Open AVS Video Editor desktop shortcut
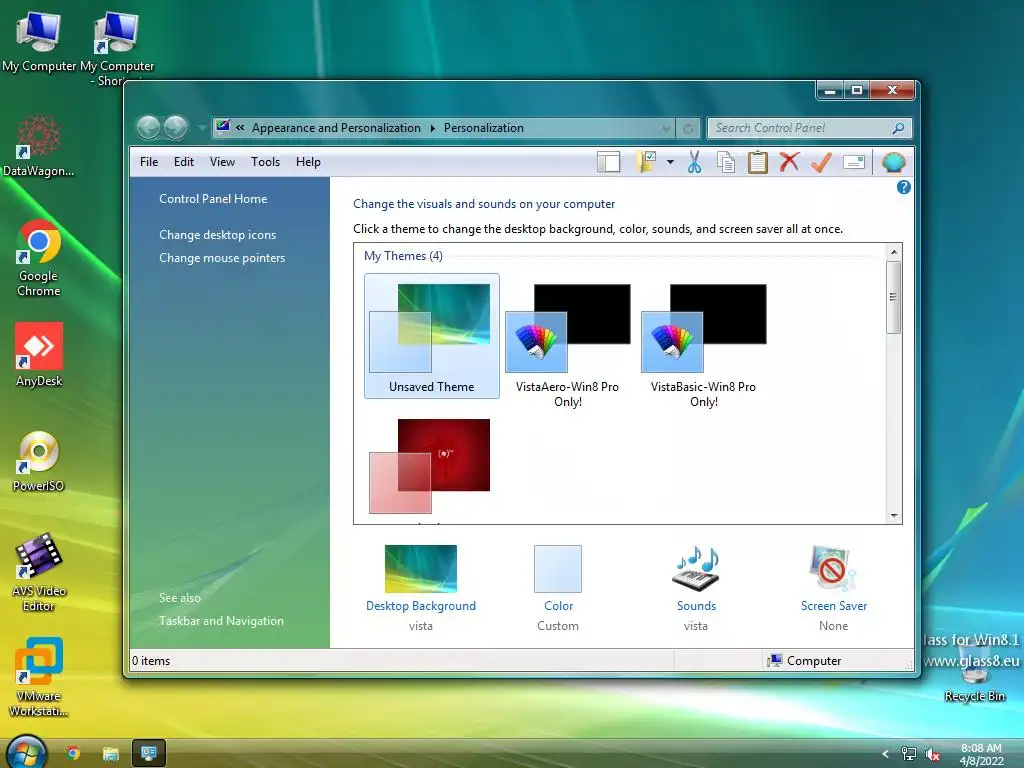1024x768 pixels. [39, 573]
